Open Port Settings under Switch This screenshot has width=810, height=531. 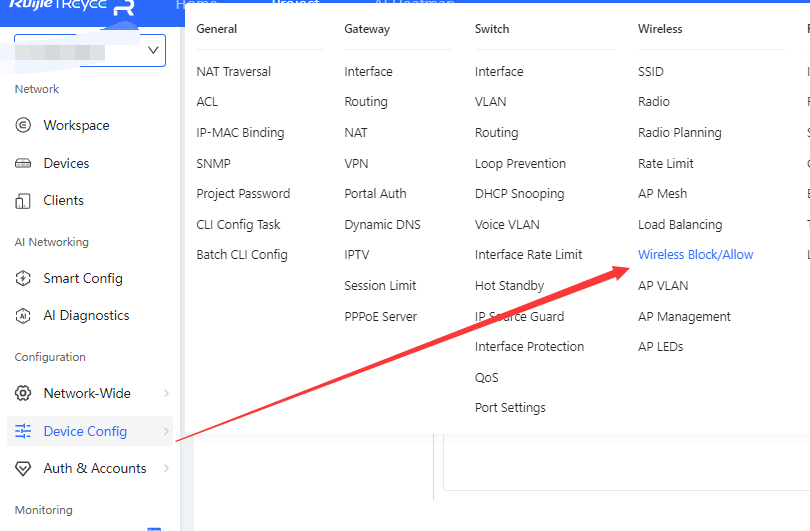(x=510, y=408)
